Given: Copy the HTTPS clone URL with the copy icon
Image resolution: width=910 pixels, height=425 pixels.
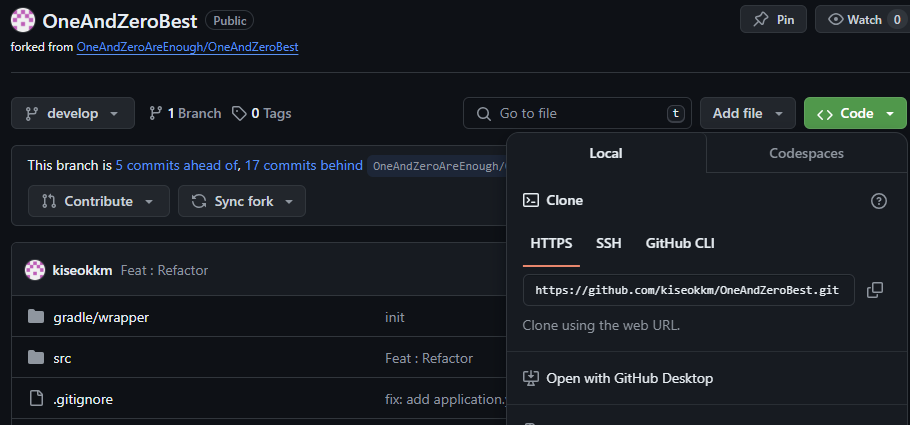Looking at the screenshot, I should coord(875,290).
